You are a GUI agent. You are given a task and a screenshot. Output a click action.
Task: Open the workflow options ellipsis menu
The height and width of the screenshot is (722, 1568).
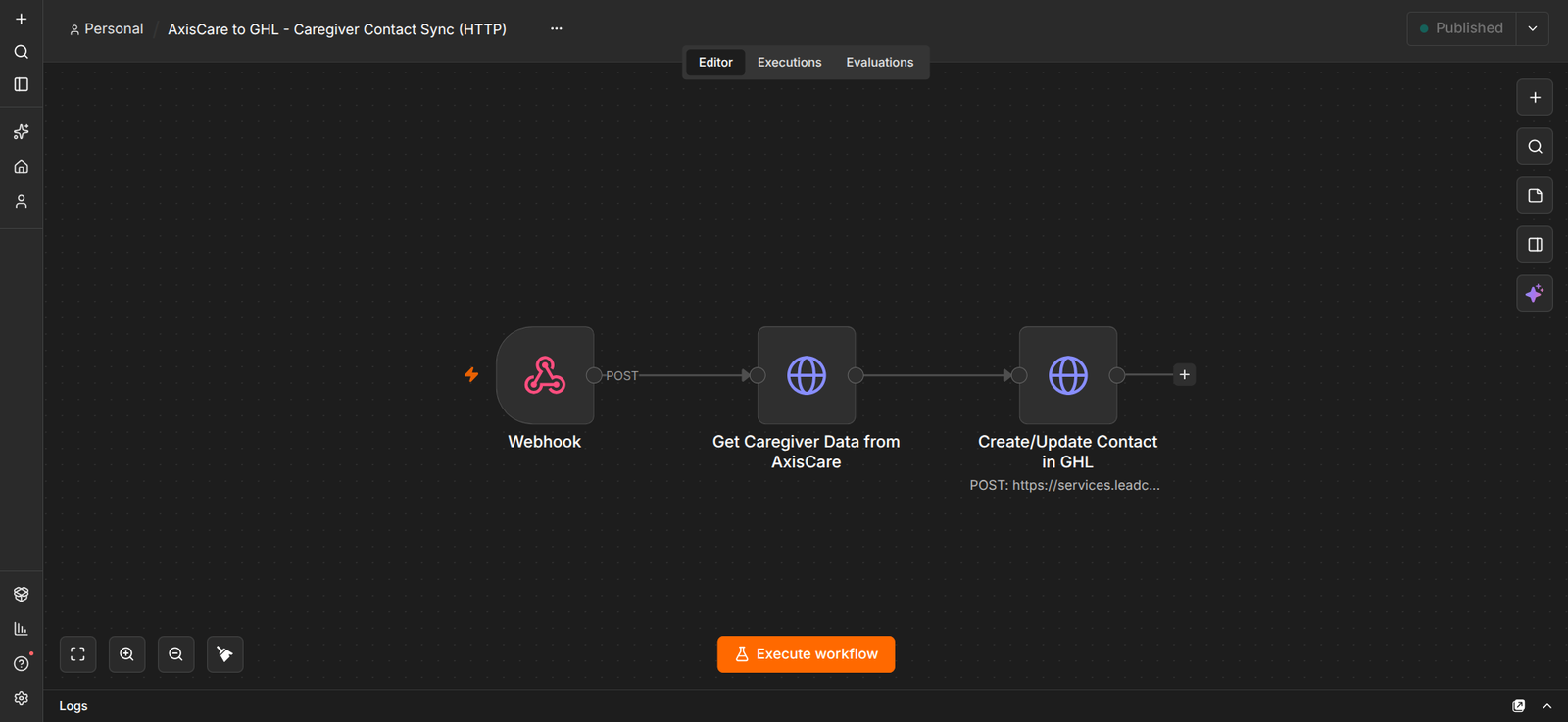[557, 28]
